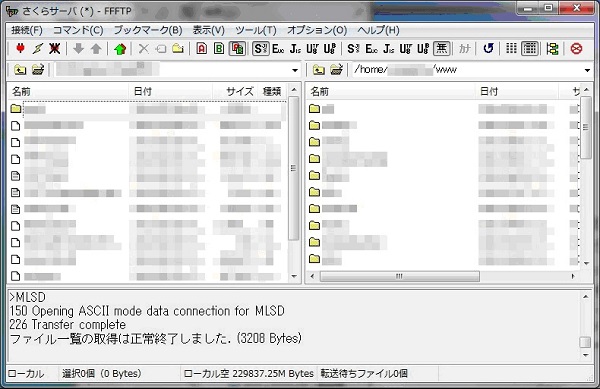Screen dimensions: 600x389
Task: Click the green mirroring upload icon
Action: coord(120,49)
